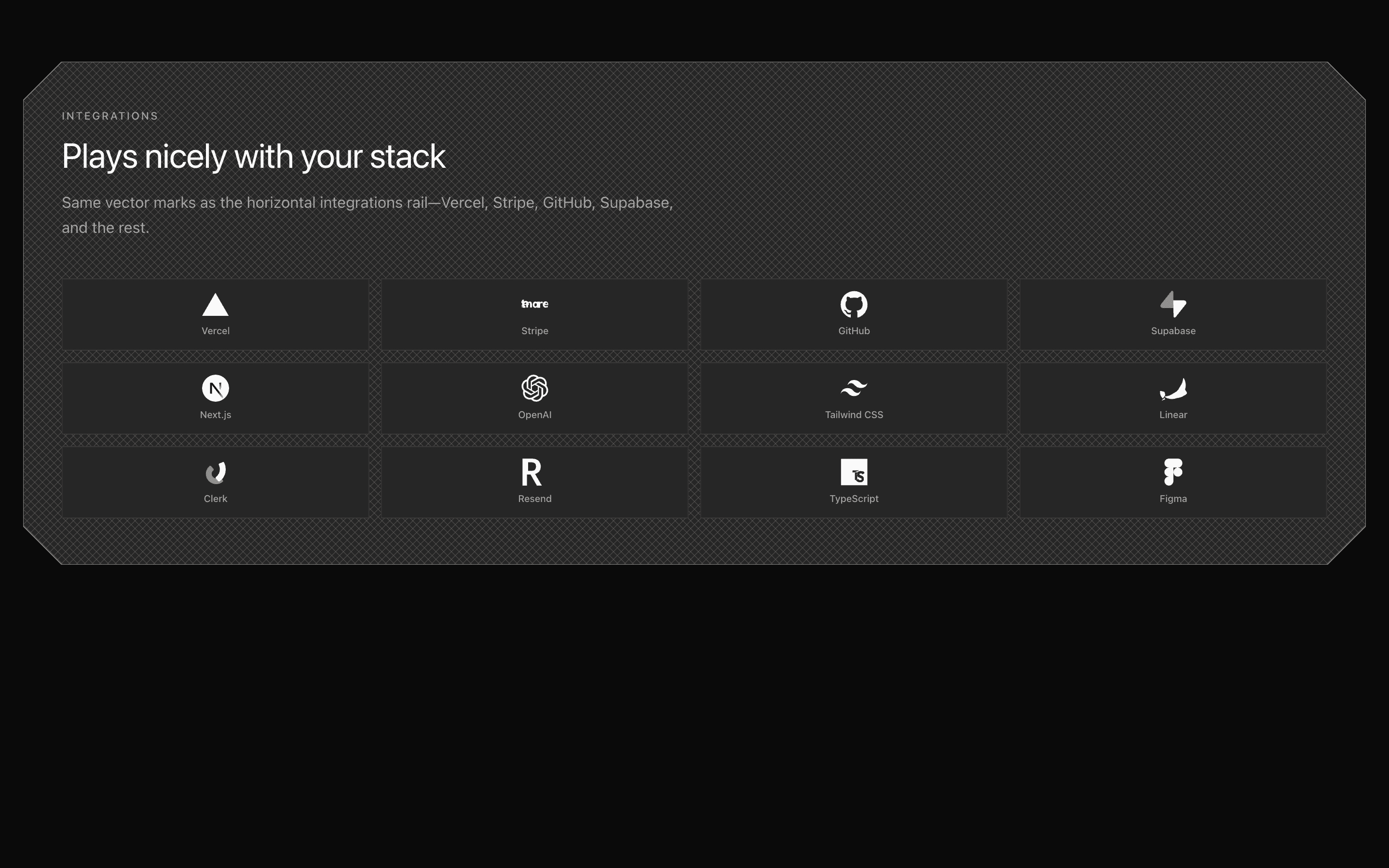Click the integrations description paragraph

(368, 214)
